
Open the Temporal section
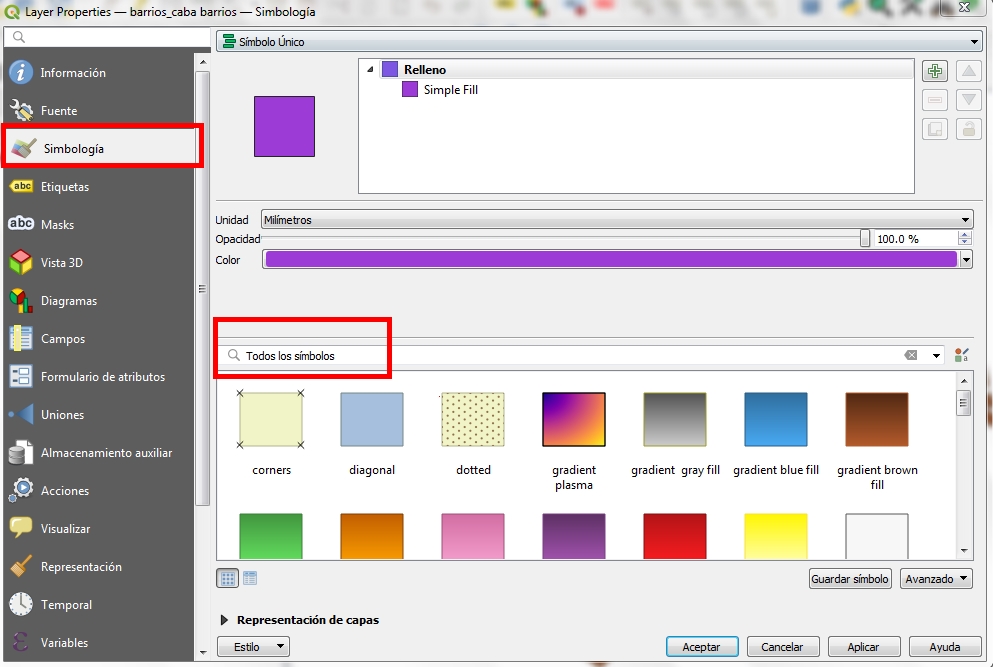click(98, 605)
